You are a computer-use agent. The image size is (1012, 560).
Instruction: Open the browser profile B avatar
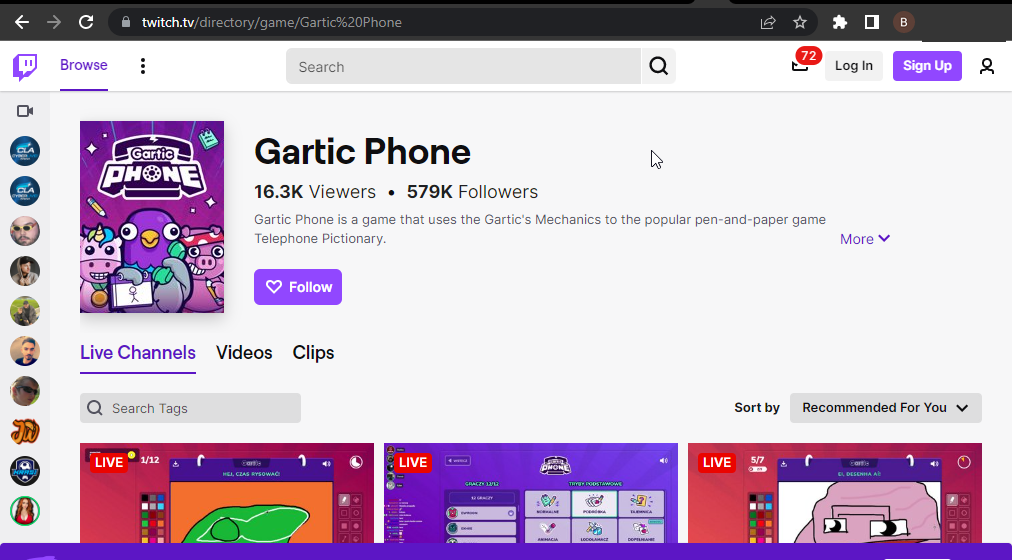pyautogui.click(x=904, y=23)
